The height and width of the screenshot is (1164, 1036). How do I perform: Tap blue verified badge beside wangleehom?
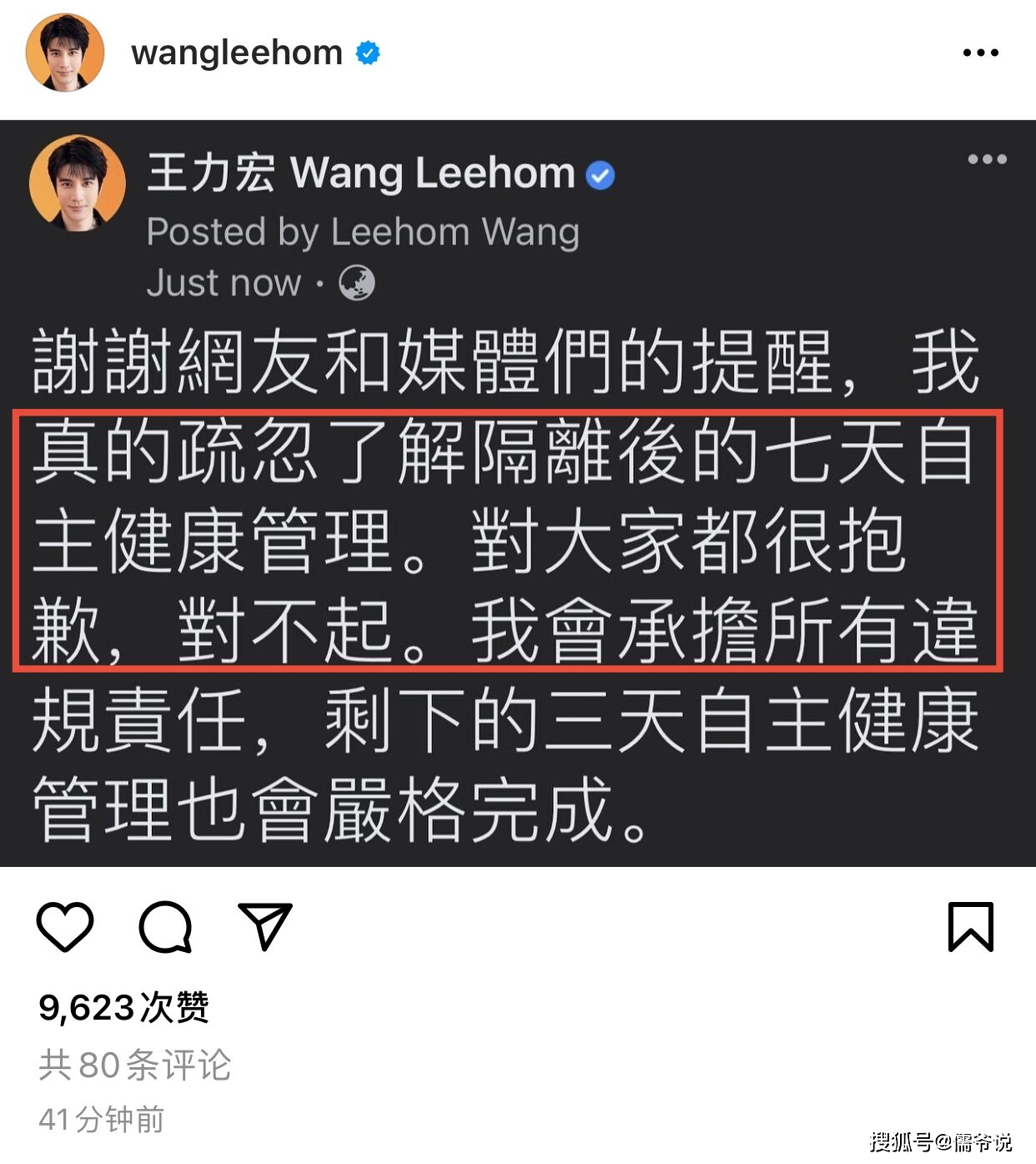tap(368, 53)
